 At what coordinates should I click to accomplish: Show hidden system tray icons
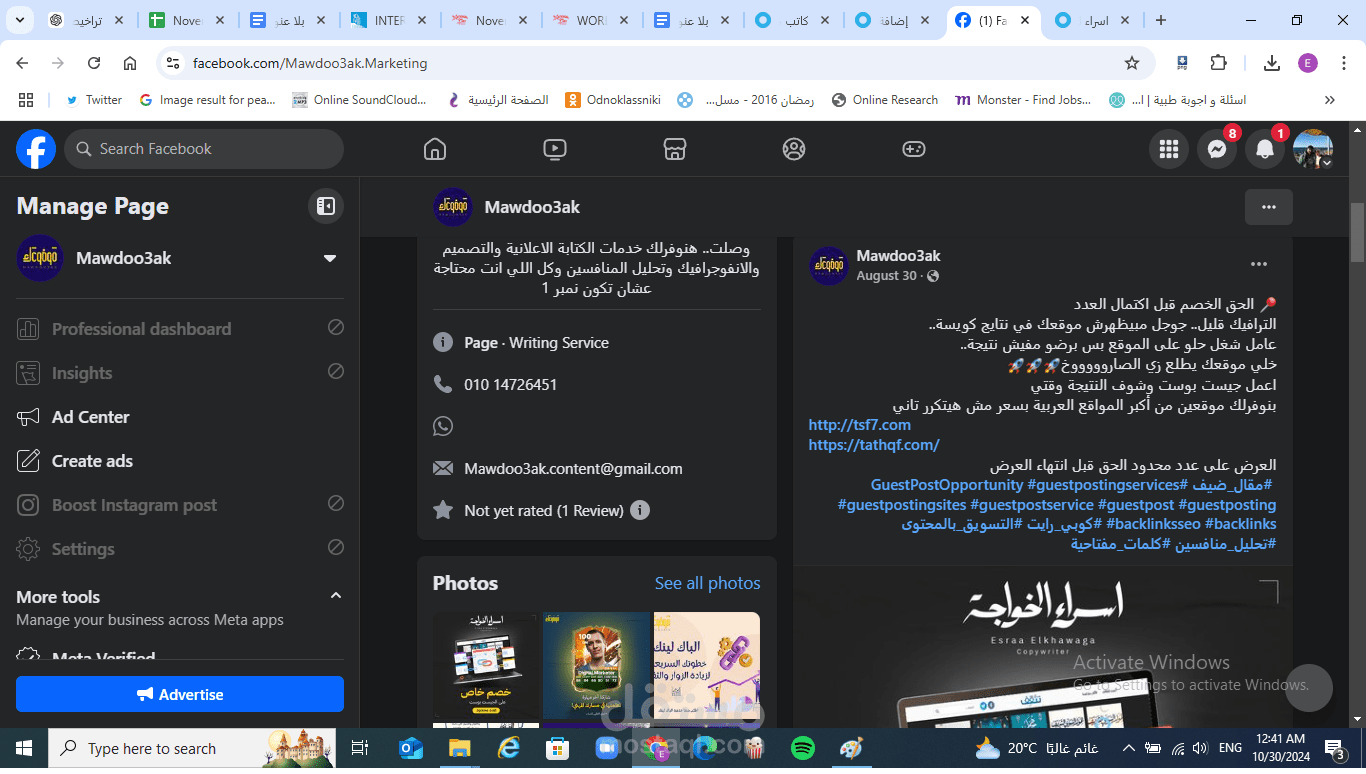pos(1129,748)
